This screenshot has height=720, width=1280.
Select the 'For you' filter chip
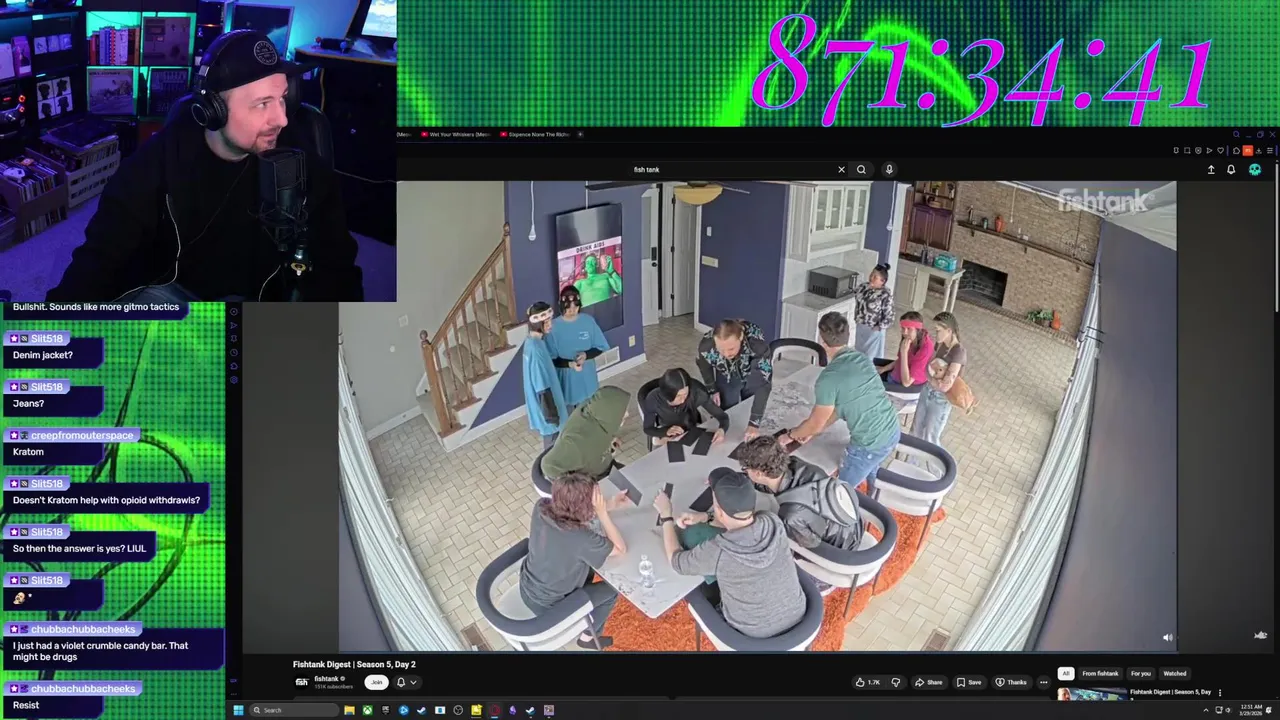1141,673
